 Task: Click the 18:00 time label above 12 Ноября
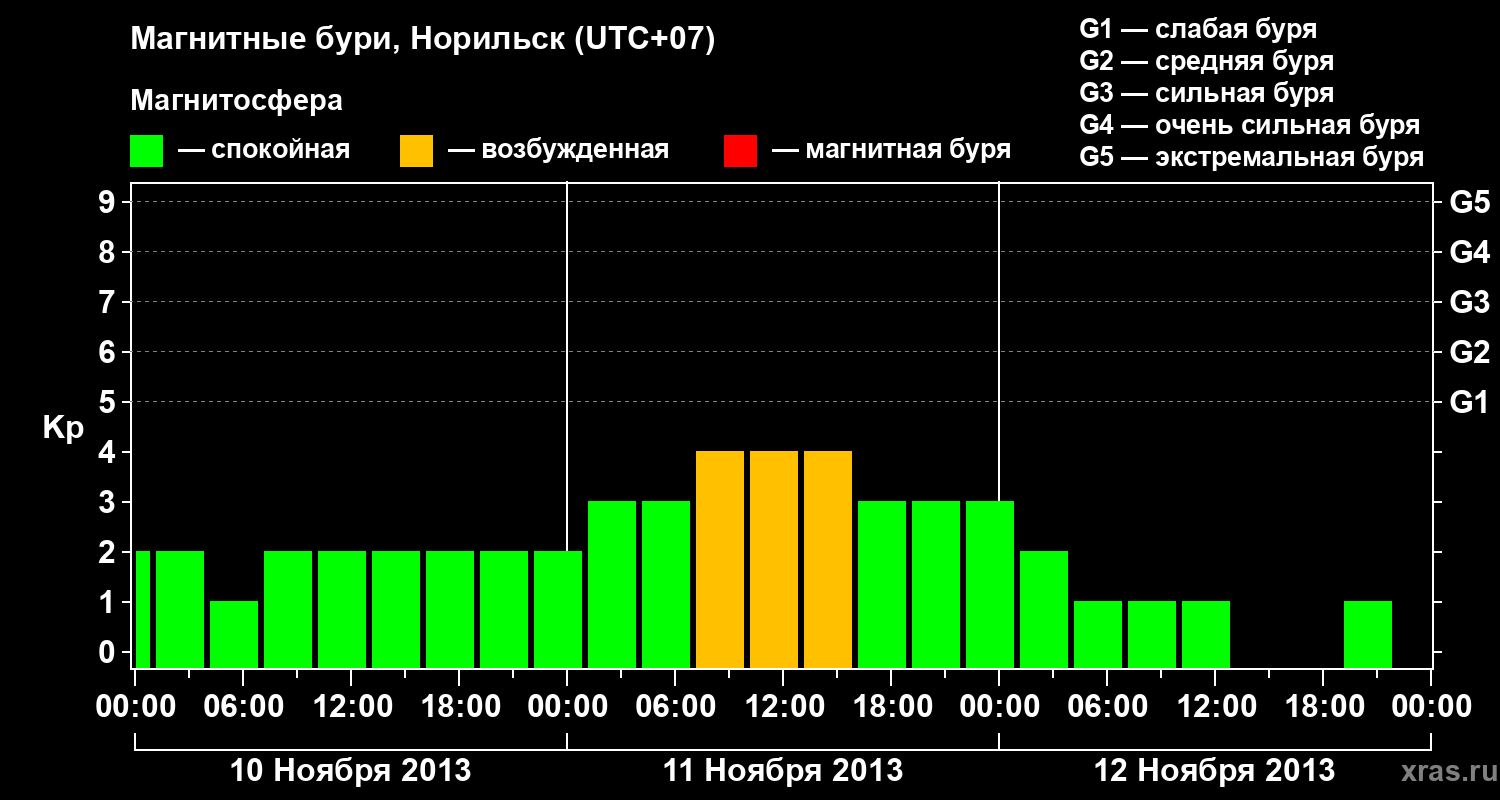(1323, 707)
